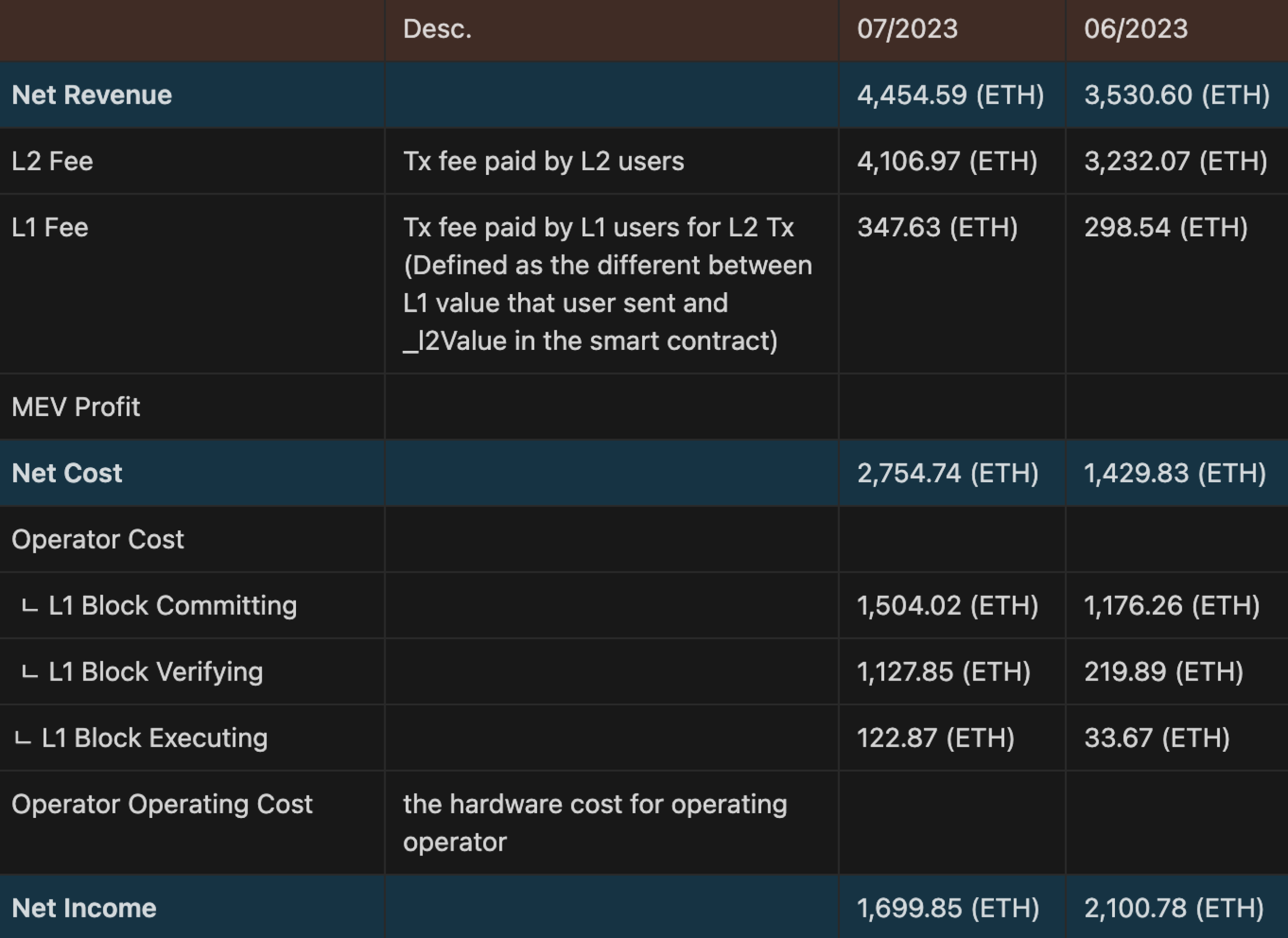Click the Operator Cost row label

point(98,539)
